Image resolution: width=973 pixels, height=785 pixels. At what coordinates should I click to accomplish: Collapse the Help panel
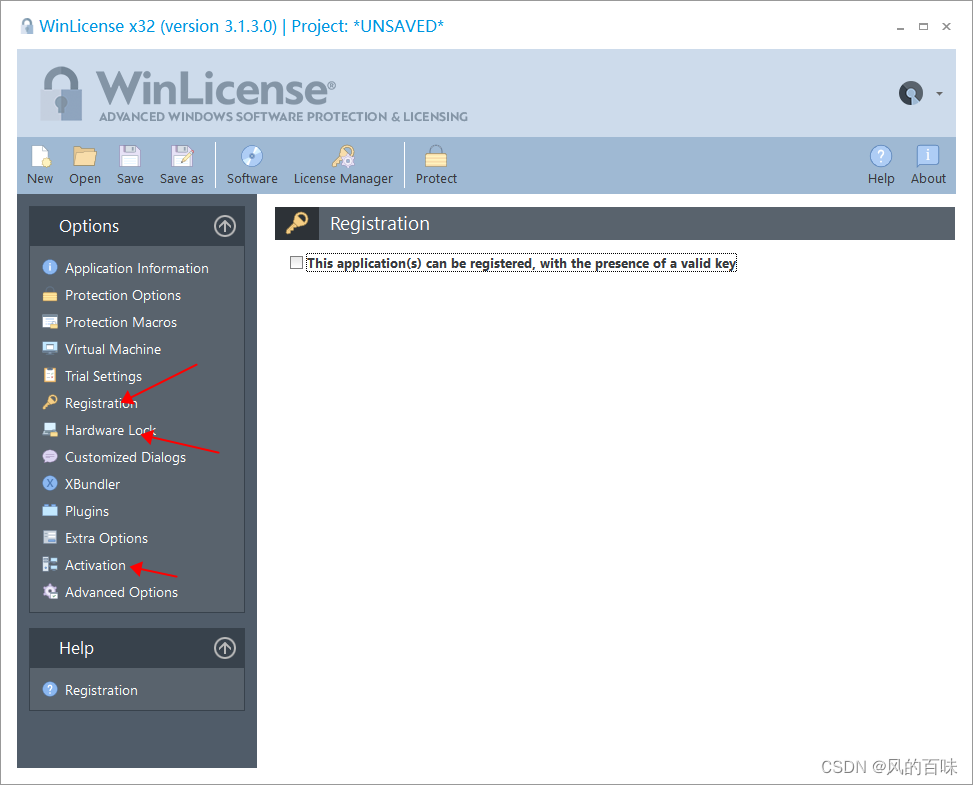[225, 648]
